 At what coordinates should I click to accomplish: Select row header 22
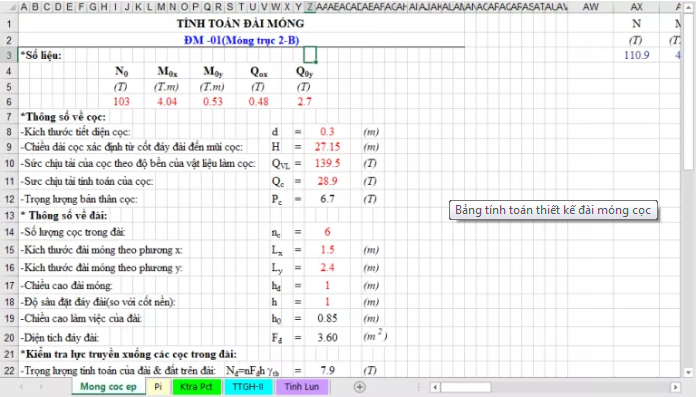pos(9,370)
